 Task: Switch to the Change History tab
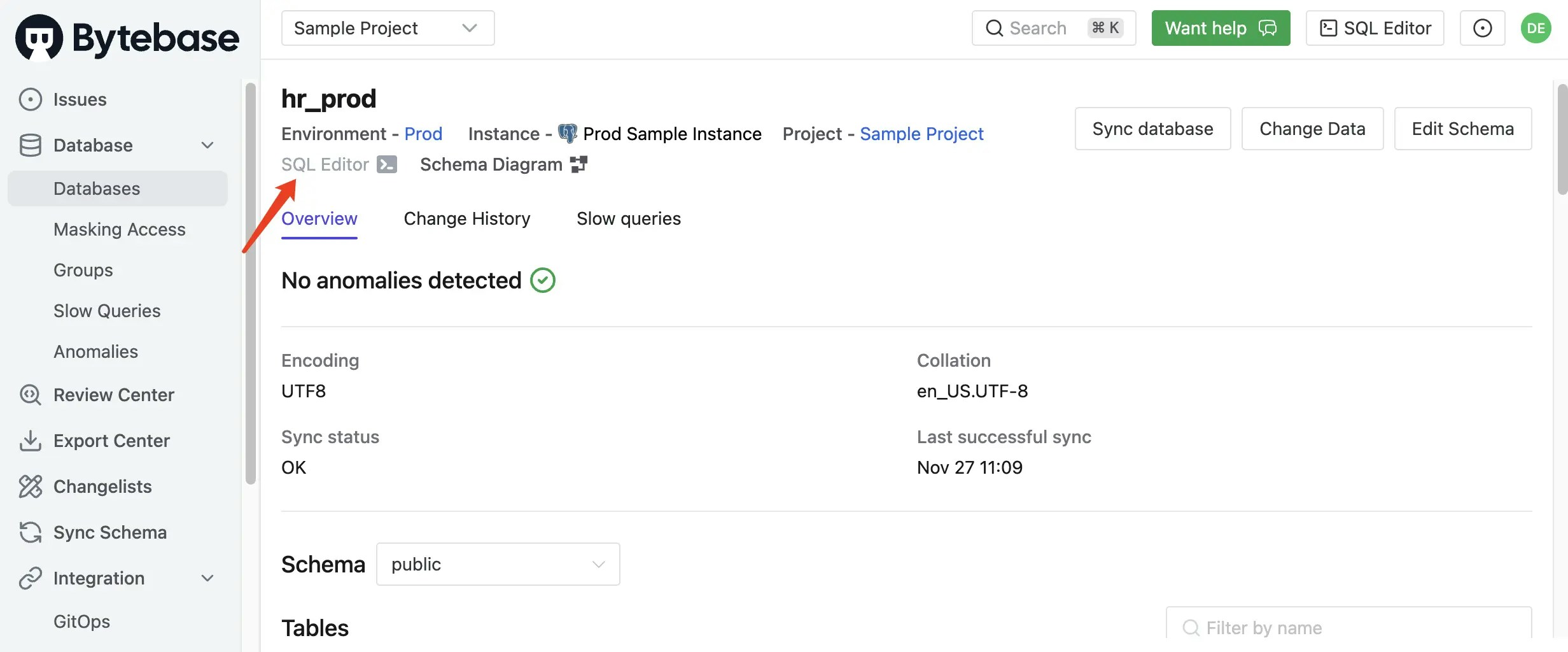[466, 219]
